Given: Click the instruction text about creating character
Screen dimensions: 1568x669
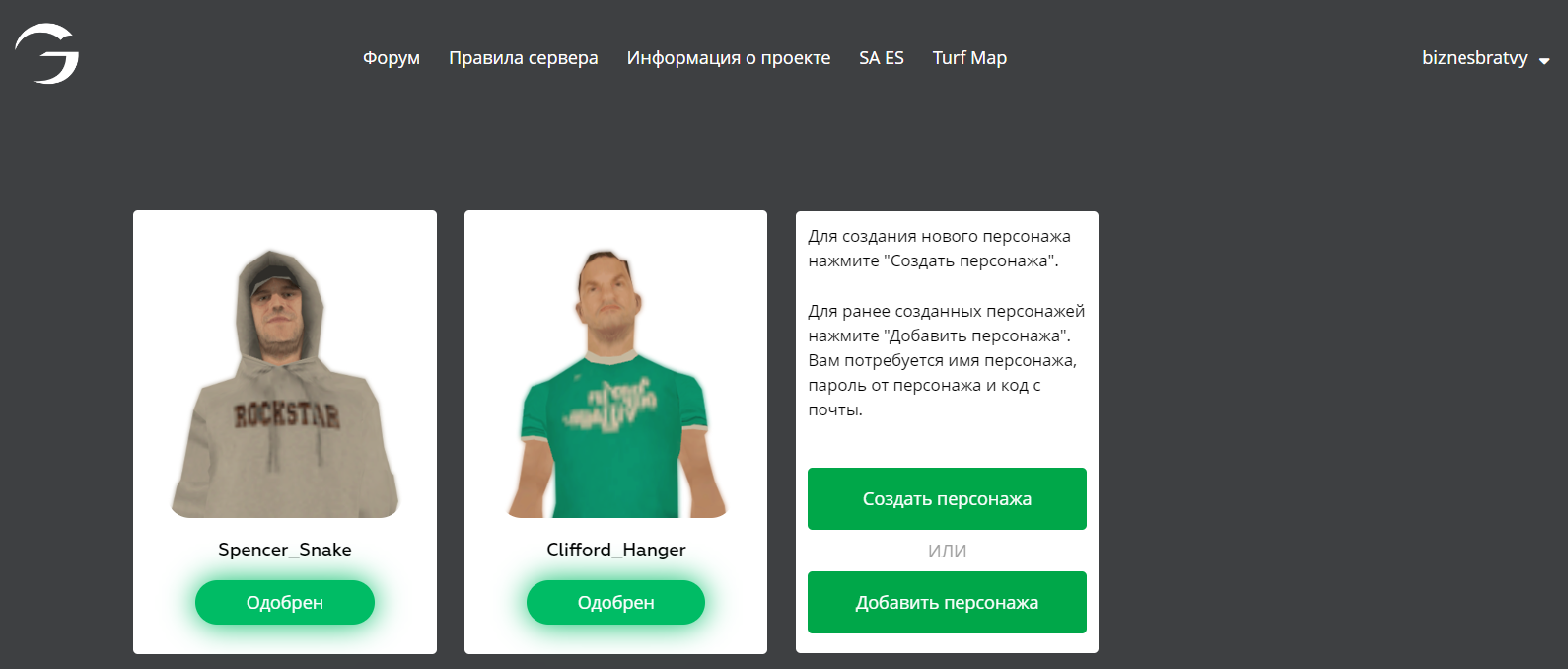Looking at the screenshot, I should [x=939, y=249].
